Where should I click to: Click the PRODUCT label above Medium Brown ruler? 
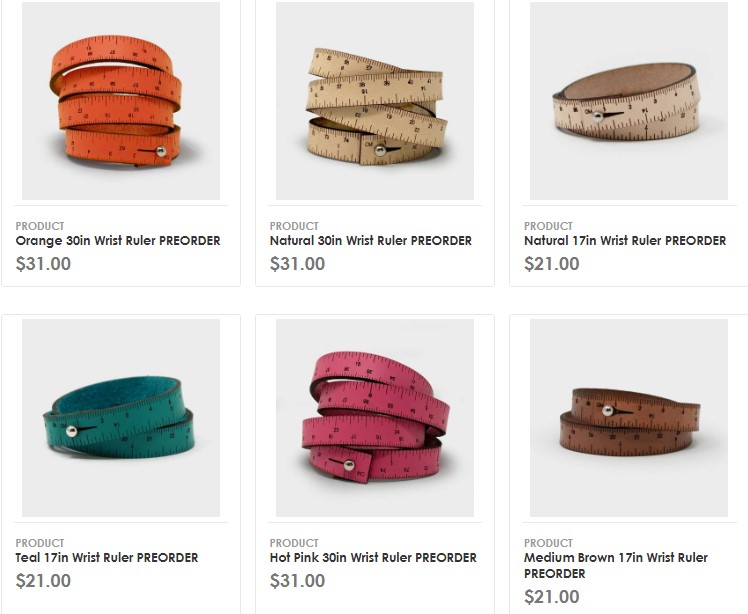548,543
